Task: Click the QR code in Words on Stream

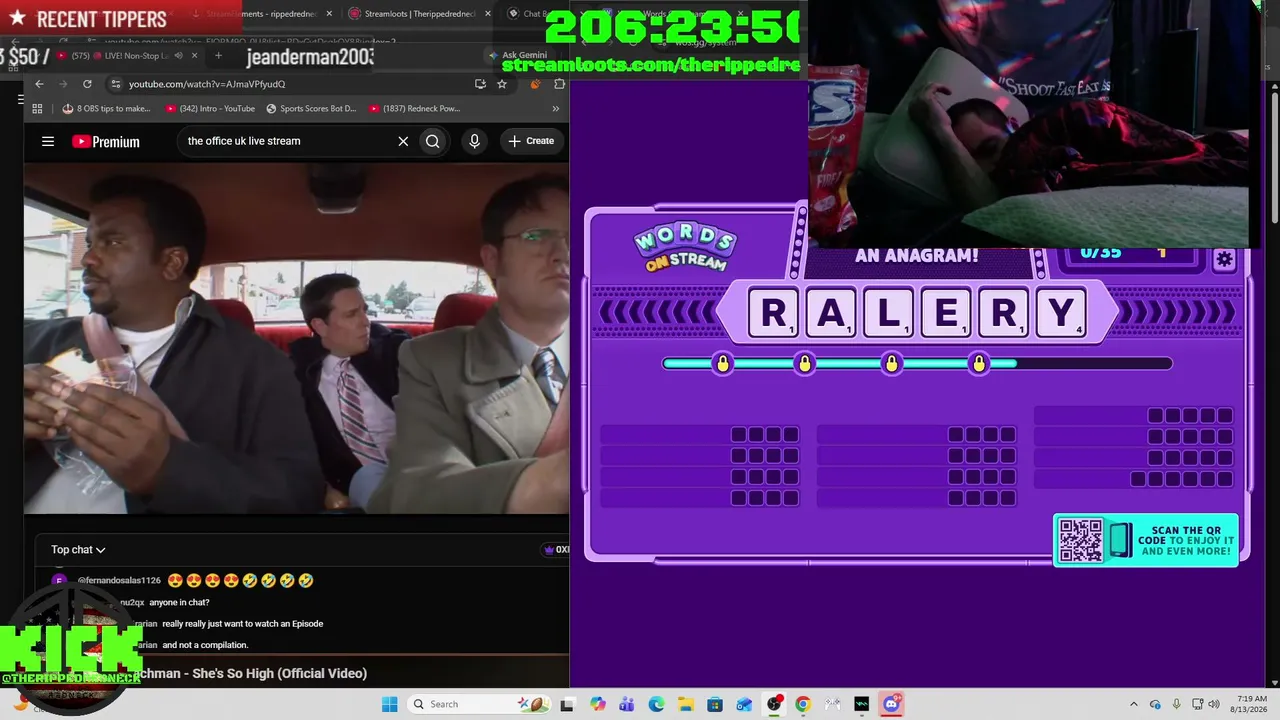Action: [x=1080, y=540]
